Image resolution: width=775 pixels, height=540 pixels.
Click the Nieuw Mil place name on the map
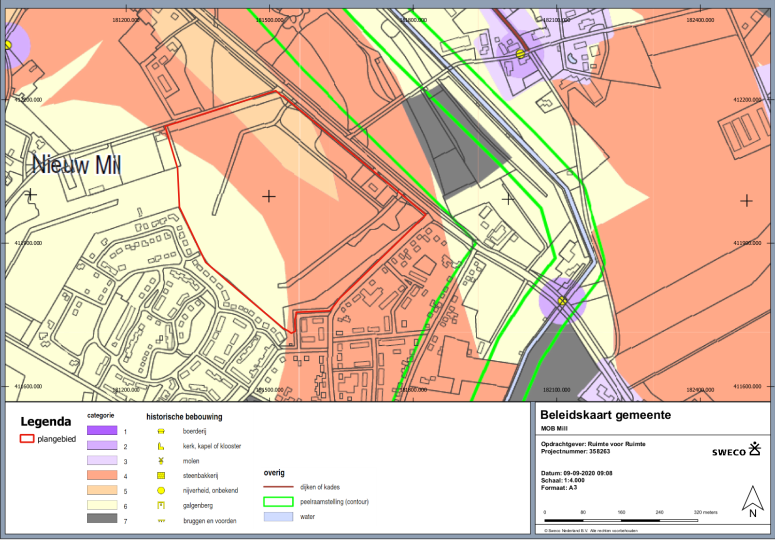pos(77,165)
